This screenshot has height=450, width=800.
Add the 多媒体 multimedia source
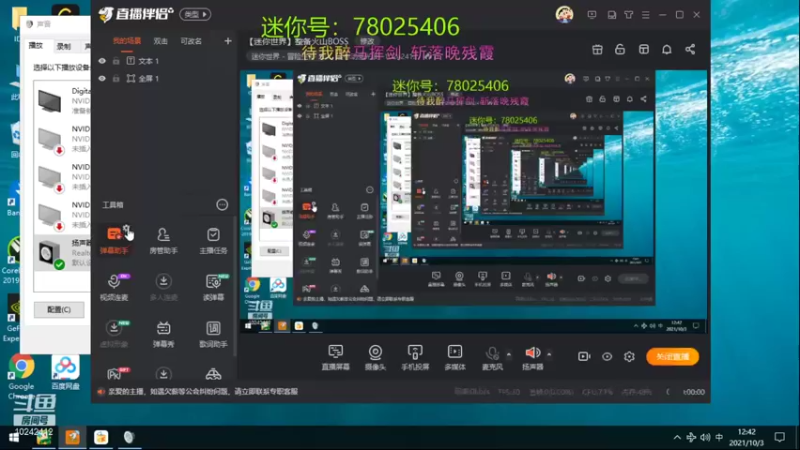point(455,357)
